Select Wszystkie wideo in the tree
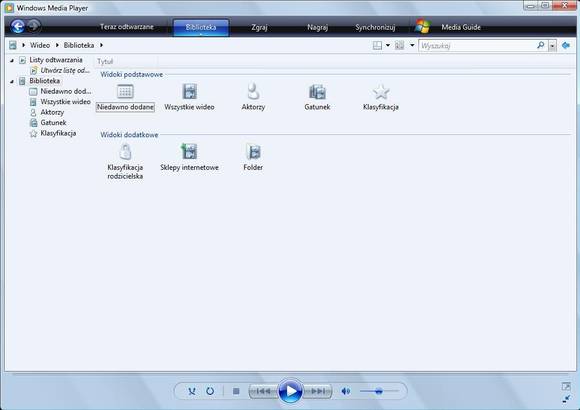 click(x=65, y=101)
